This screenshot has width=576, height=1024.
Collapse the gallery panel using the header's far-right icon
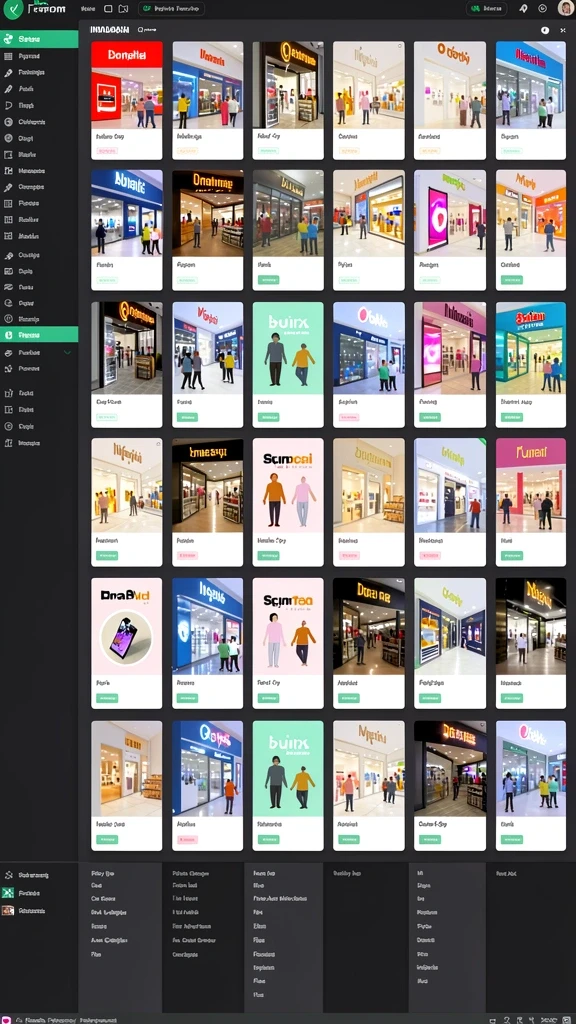(563, 30)
